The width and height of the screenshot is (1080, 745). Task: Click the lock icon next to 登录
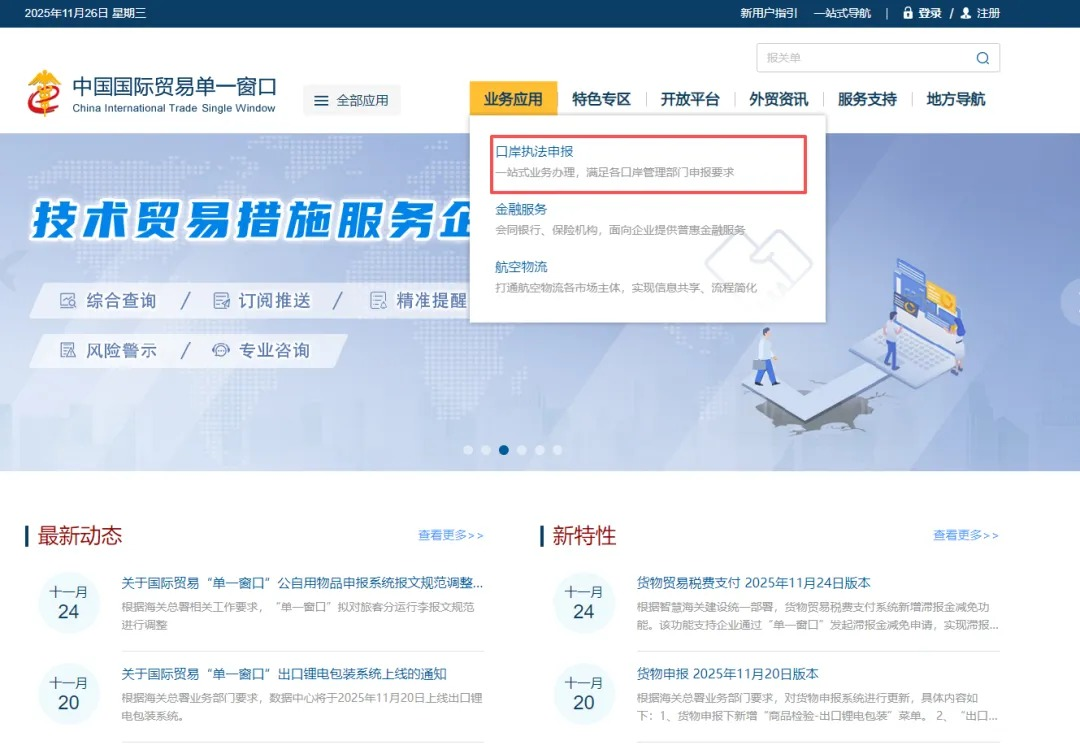coord(907,13)
